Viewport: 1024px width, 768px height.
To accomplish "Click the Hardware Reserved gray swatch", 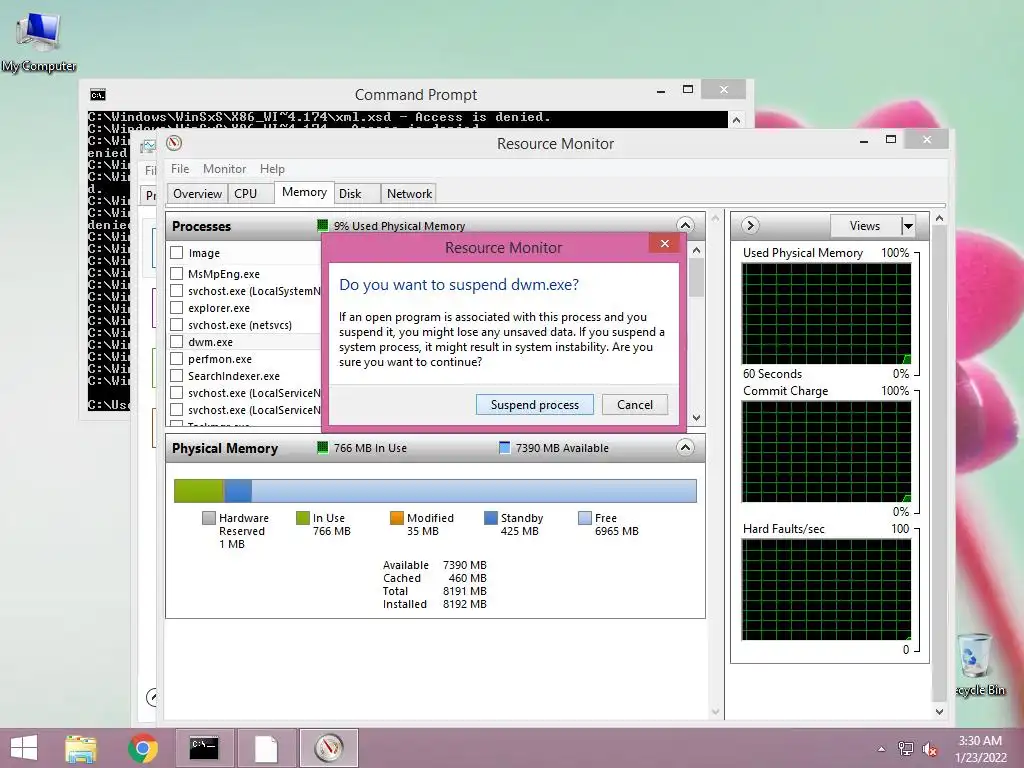I will point(208,518).
